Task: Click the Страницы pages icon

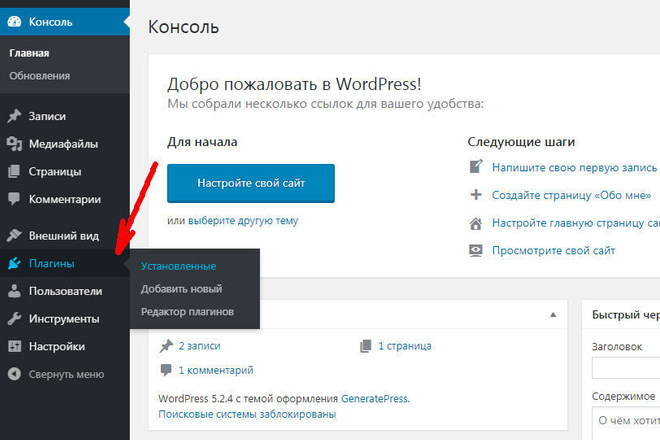Action: pos(14,171)
